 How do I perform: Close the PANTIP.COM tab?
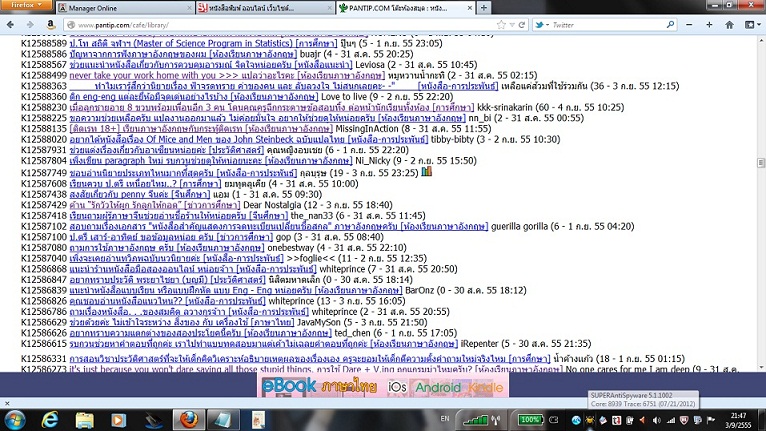(469, 8)
